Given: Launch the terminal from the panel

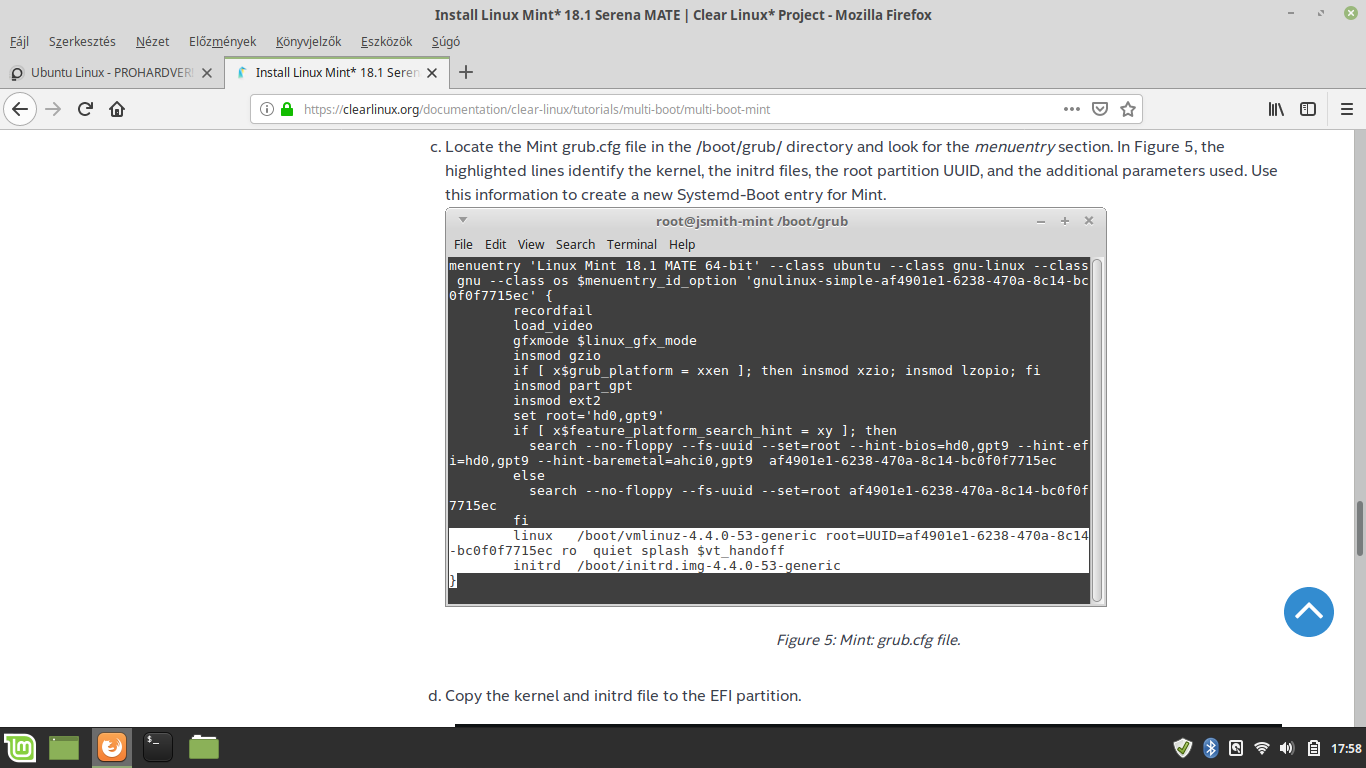Looking at the screenshot, I should [158, 747].
